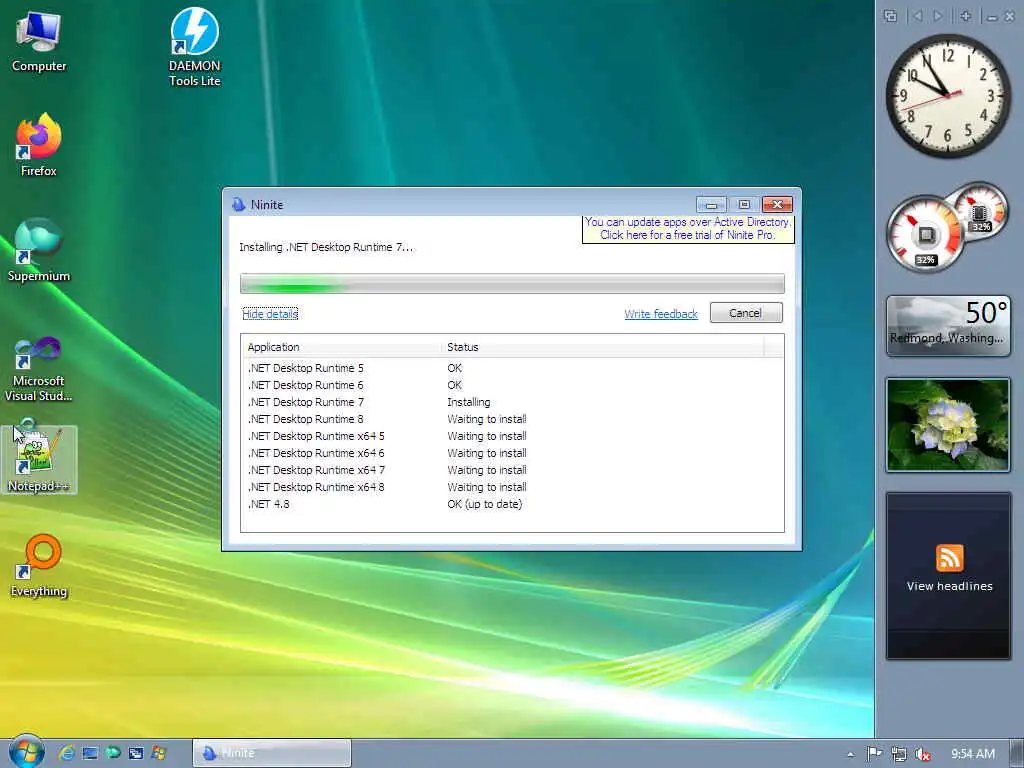This screenshot has height=768, width=1024.
Task: Select the .NET Desktop Runtime x64 7 row
Action: 512,470
